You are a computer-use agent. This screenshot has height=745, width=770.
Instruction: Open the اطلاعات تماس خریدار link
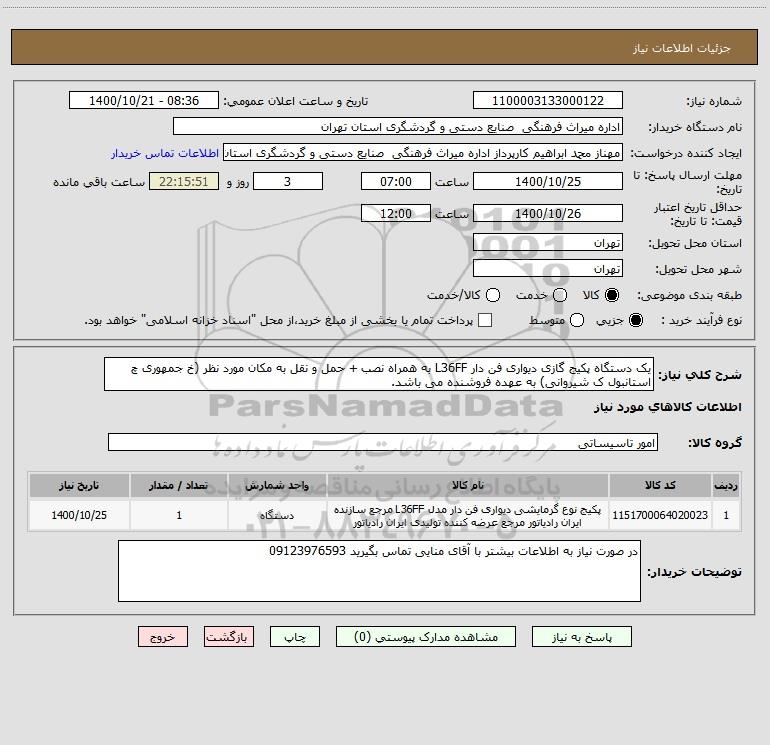click(165, 153)
